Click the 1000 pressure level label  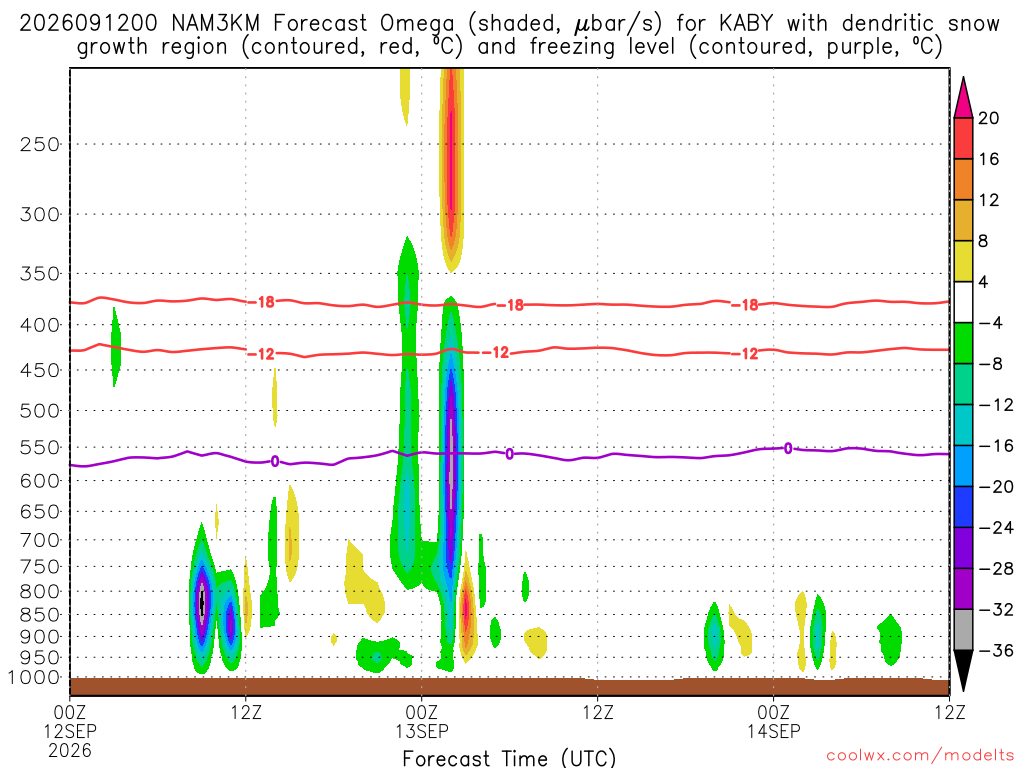point(34,677)
